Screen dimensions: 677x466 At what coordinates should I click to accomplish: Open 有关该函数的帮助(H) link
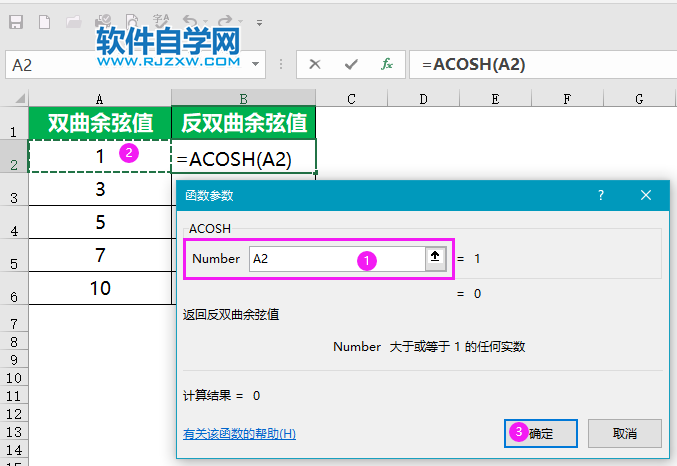click(x=239, y=434)
